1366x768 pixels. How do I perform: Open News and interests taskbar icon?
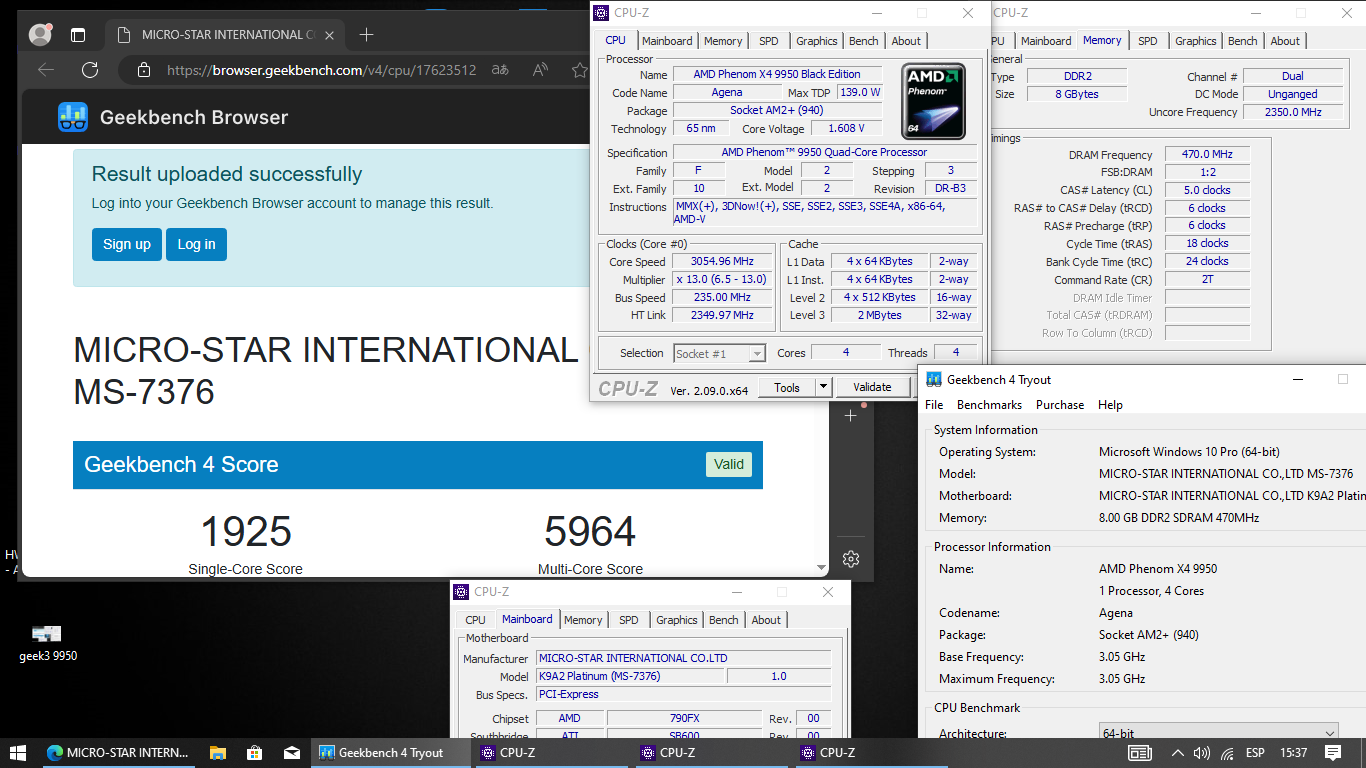[1139, 752]
